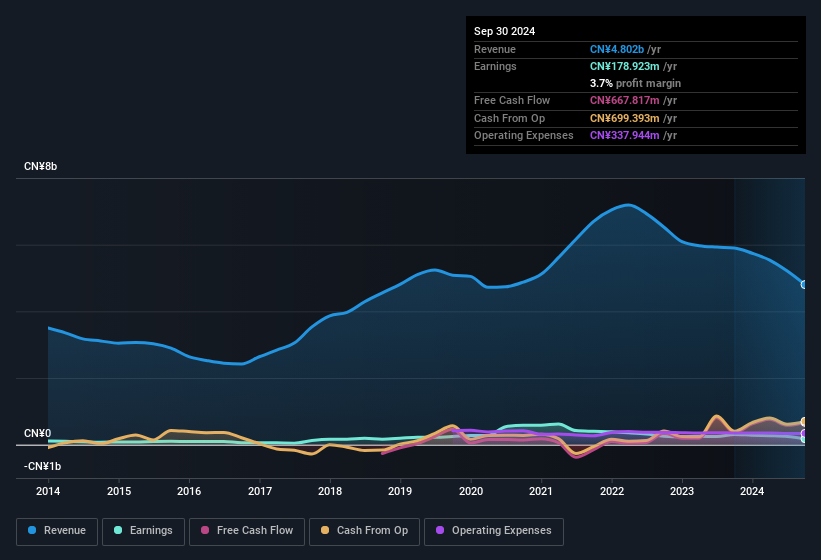The image size is (821, 560).
Task: Click the pink Free Cash Flow dot
Action: (x=206, y=531)
